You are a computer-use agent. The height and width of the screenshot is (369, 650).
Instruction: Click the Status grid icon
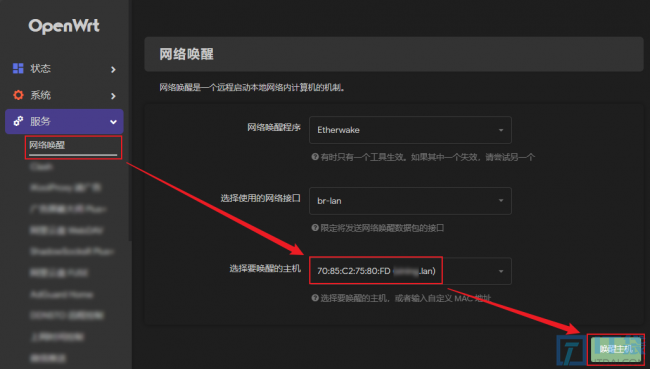click(18, 68)
